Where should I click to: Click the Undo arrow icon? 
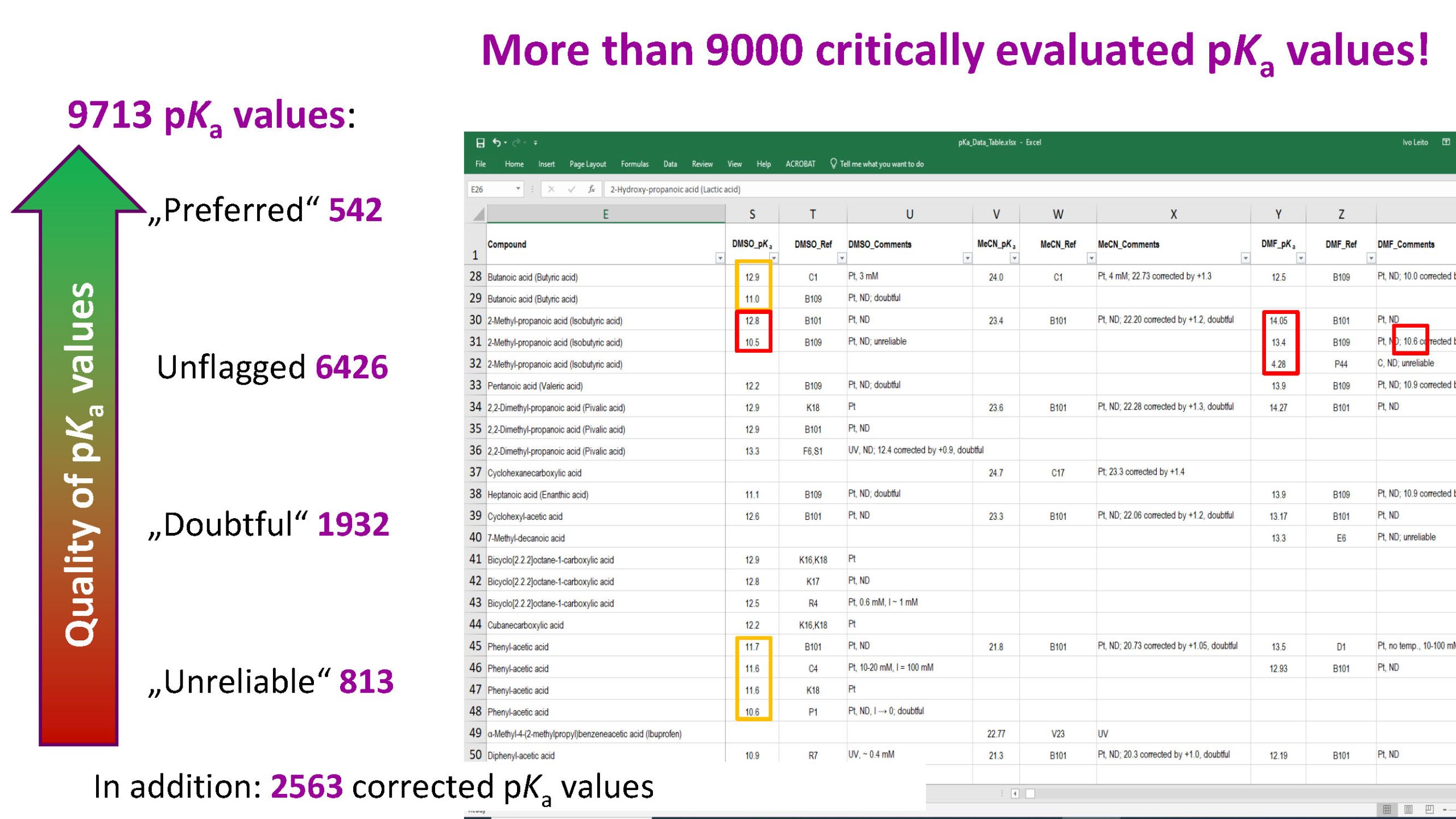[497, 143]
